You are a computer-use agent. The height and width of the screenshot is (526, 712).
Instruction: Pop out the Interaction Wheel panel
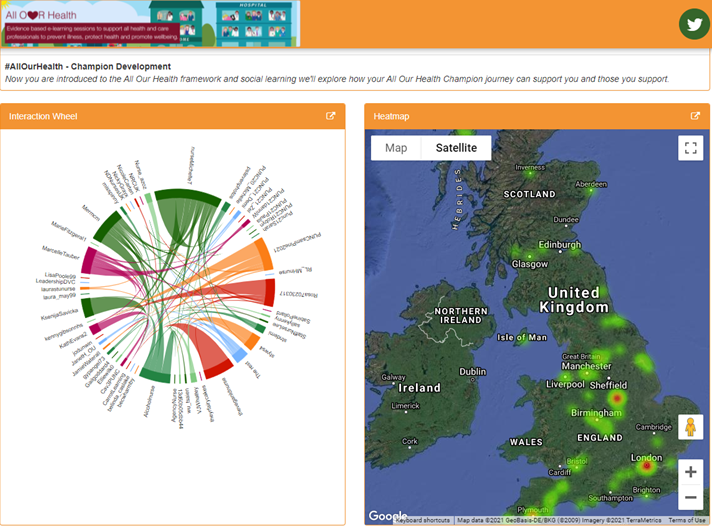(331, 116)
